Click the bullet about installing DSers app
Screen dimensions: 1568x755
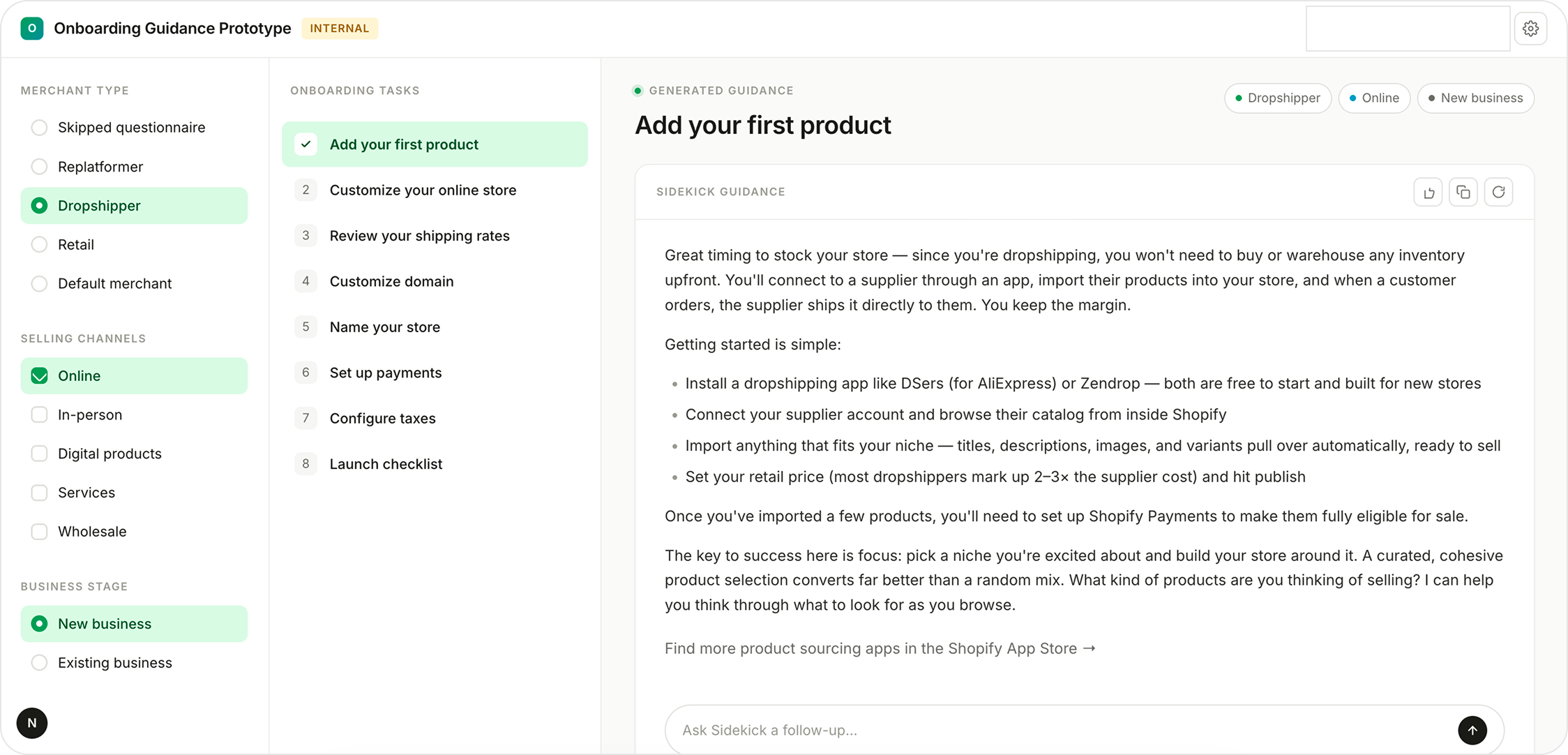click(x=1083, y=384)
